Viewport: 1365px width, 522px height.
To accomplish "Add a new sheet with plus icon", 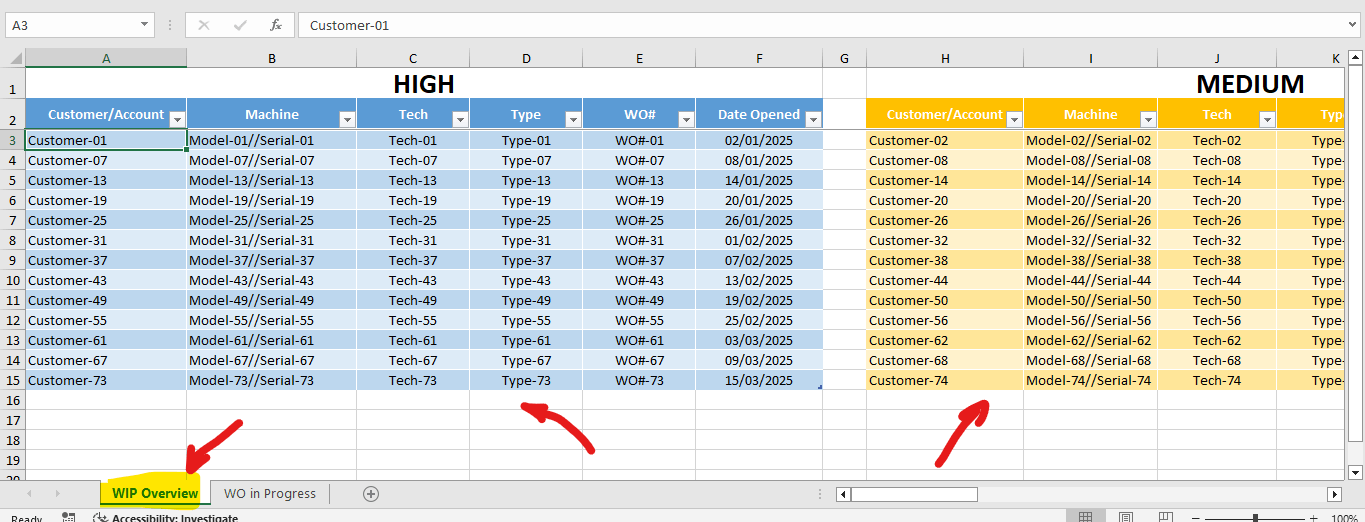I will click(371, 493).
